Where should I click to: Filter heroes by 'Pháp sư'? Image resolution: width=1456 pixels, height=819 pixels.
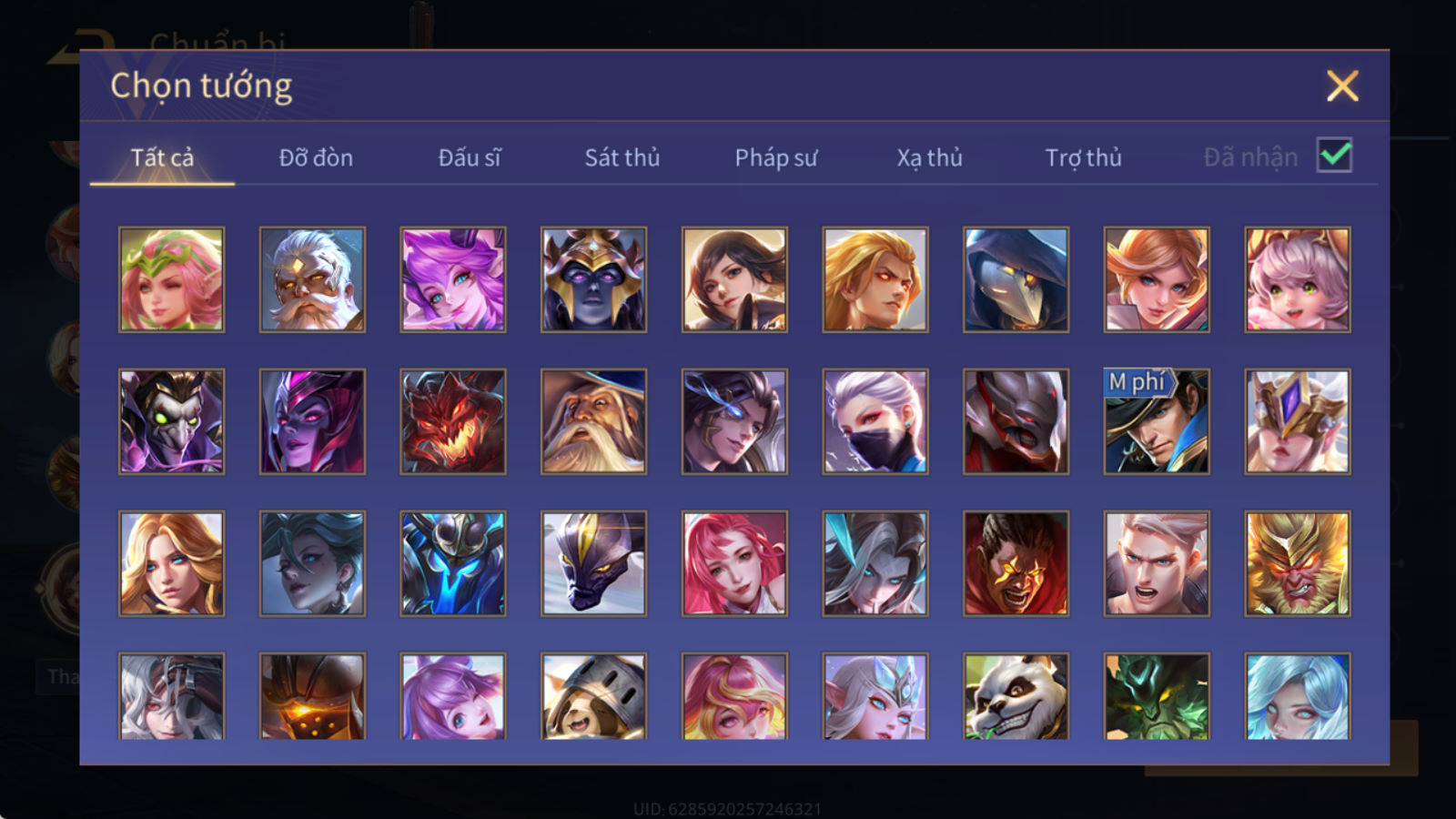pyautogui.click(x=776, y=158)
